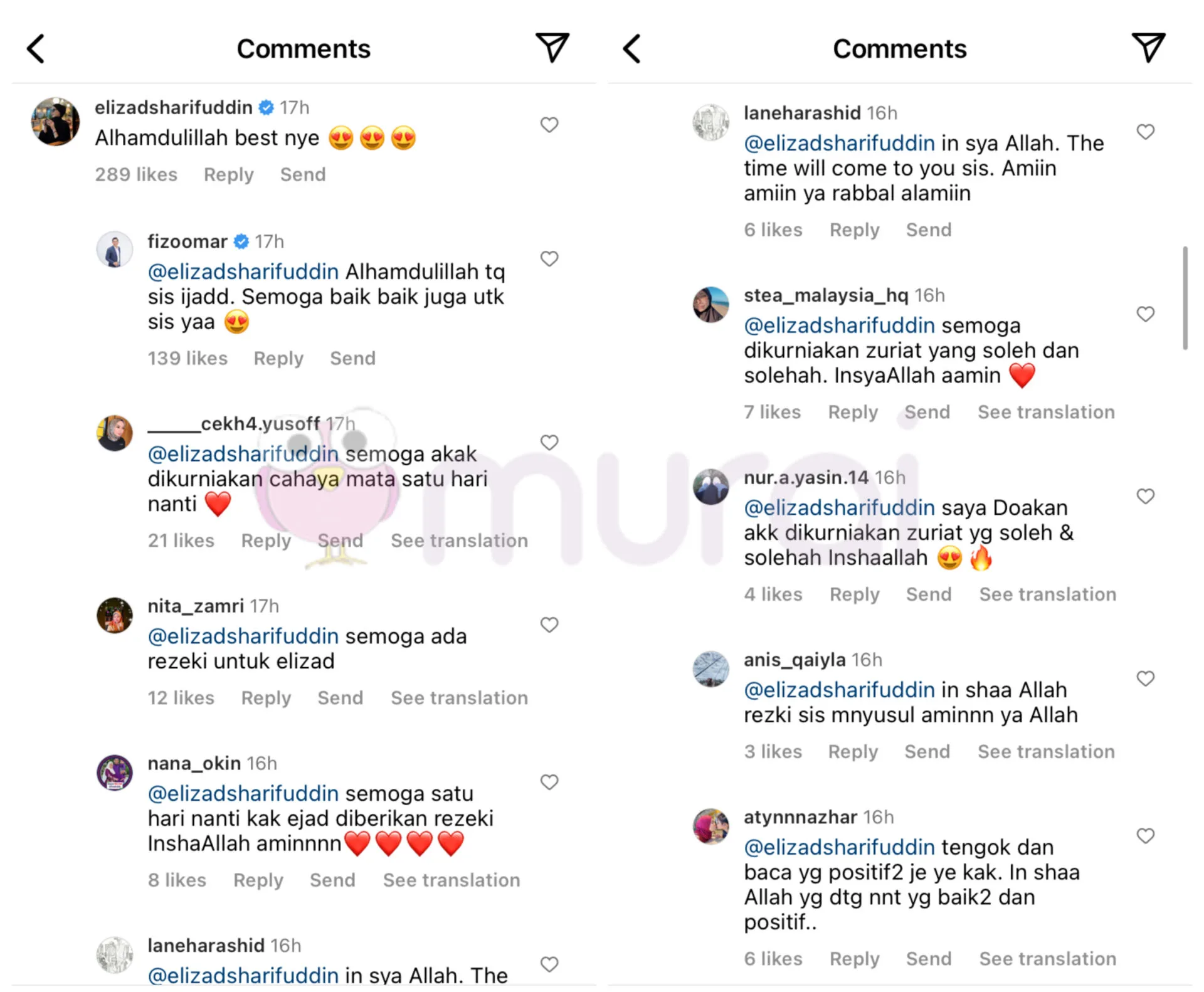Show translation of nita_zamri's comment
Image resolution: width=1204 pixels, height=992 pixels.
[459, 698]
